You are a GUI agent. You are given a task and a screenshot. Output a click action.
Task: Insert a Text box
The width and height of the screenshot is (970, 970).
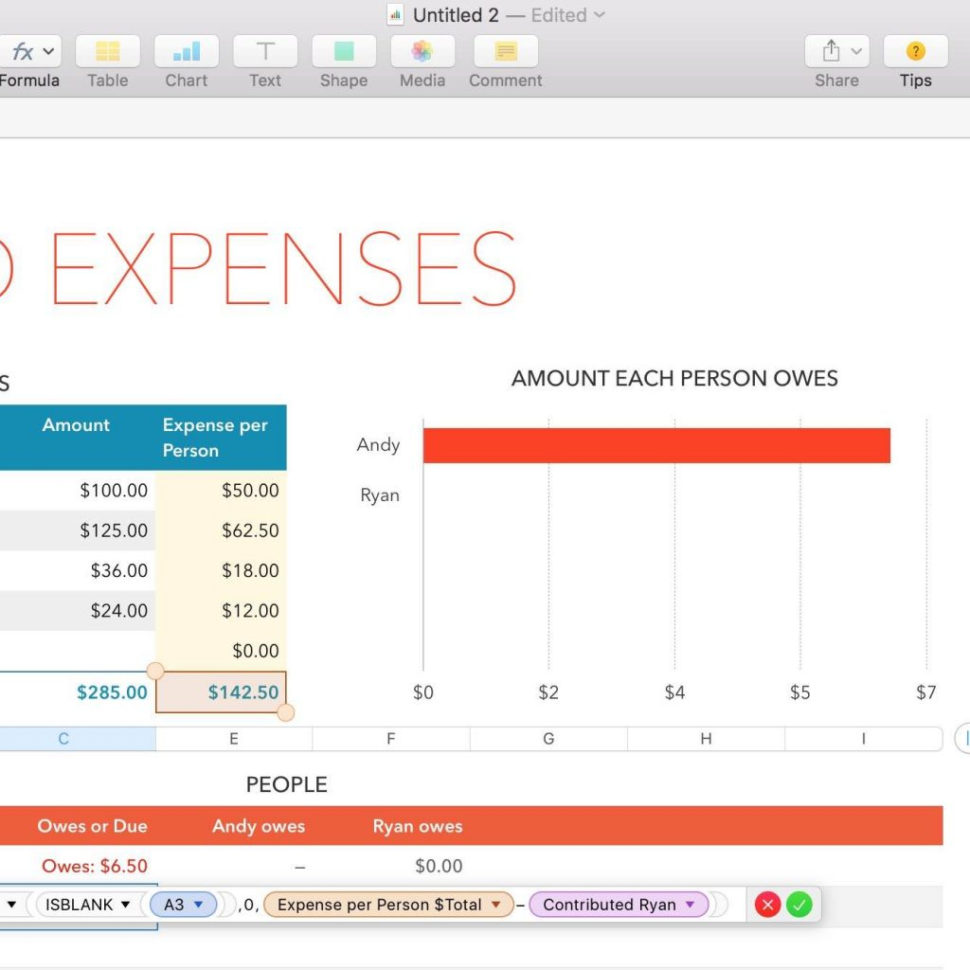click(x=265, y=51)
